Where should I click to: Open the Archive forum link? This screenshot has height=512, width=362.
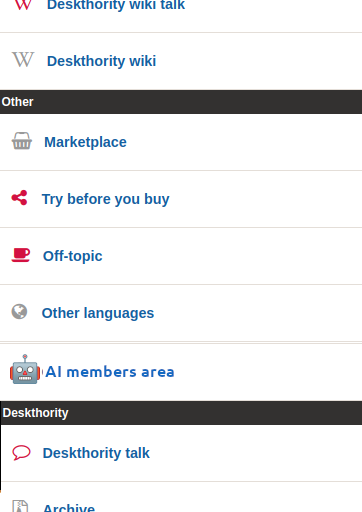(69, 507)
